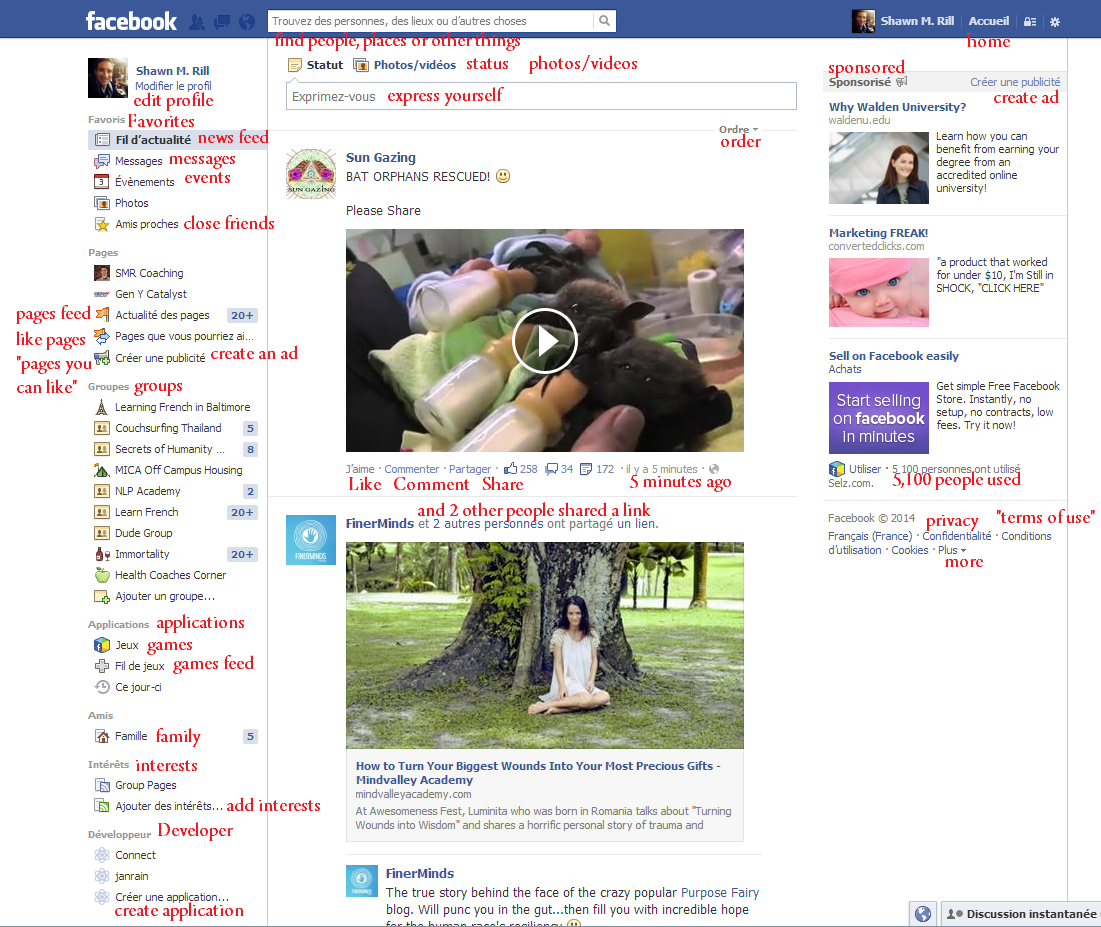This screenshot has height=927, width=1101.
Task: Open Purpose Fairy link in FinerMinds post
Action: (x=720, y=893)
